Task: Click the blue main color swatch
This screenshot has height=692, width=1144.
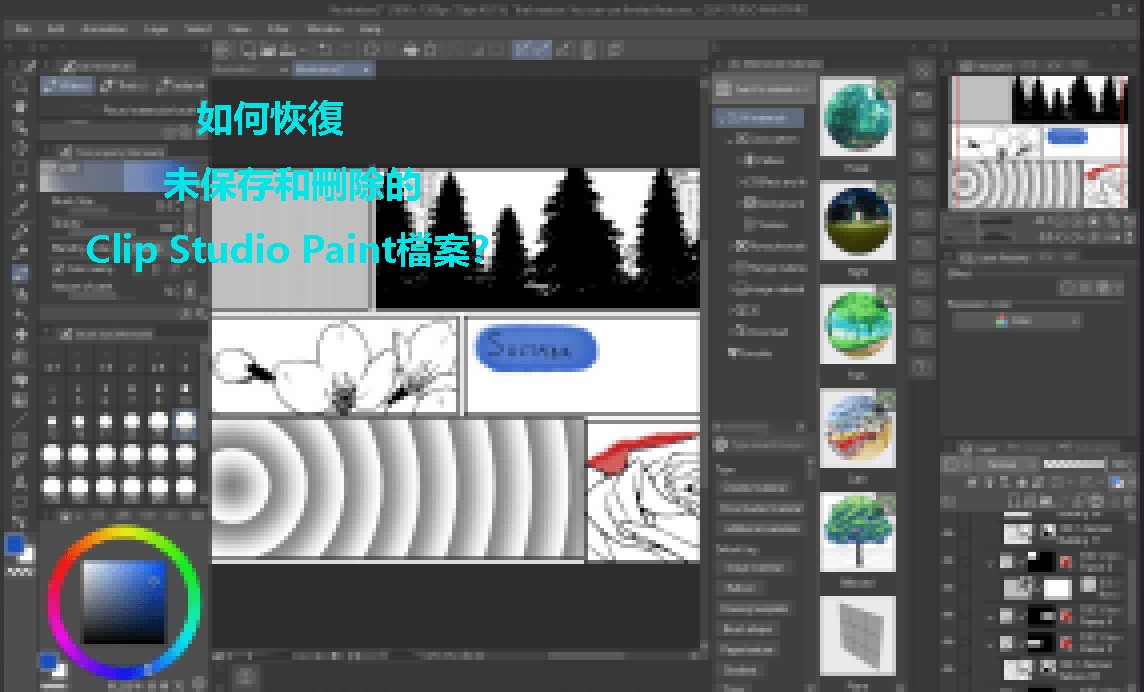Action: (x=14, y=544)
